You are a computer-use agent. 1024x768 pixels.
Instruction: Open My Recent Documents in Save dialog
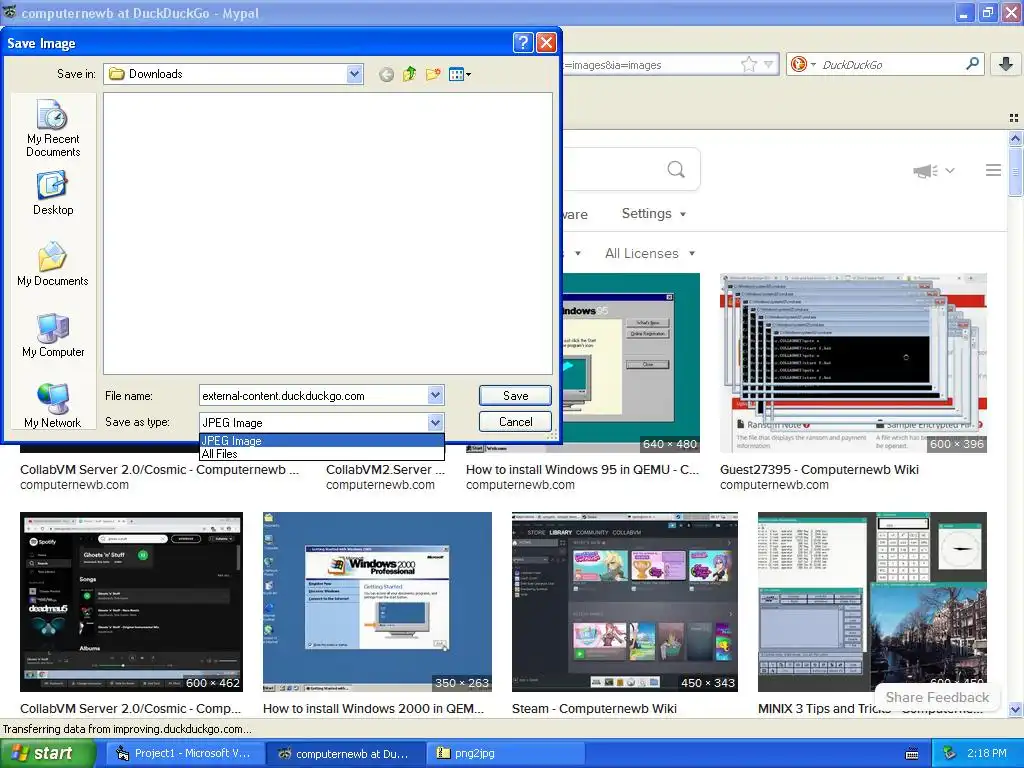pyautogui.click(x=53, y=129)
